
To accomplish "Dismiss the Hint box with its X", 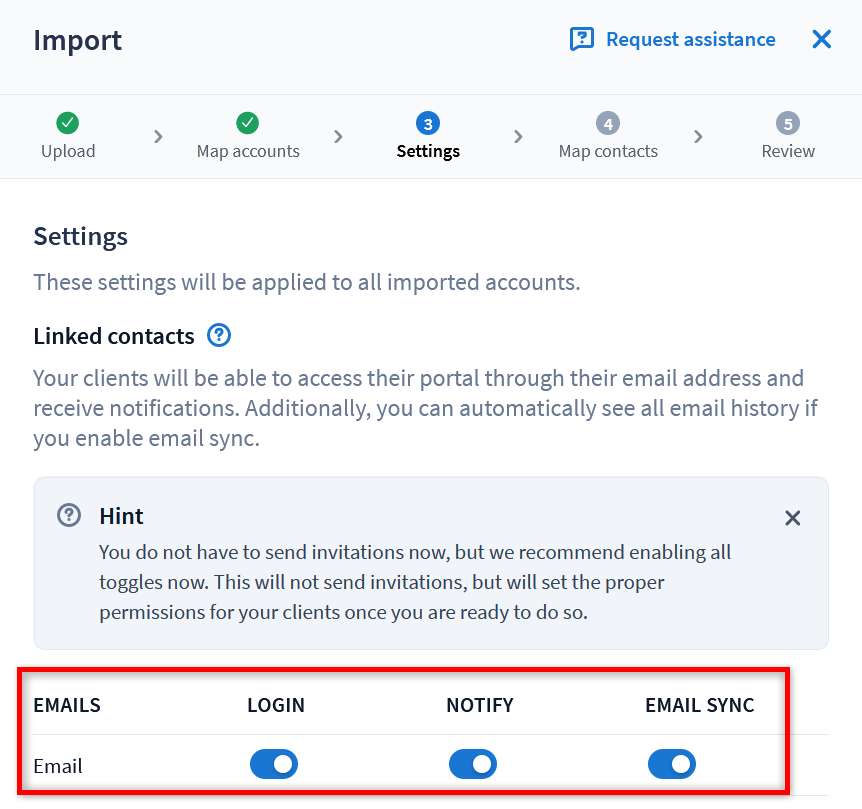I will 793,518.
